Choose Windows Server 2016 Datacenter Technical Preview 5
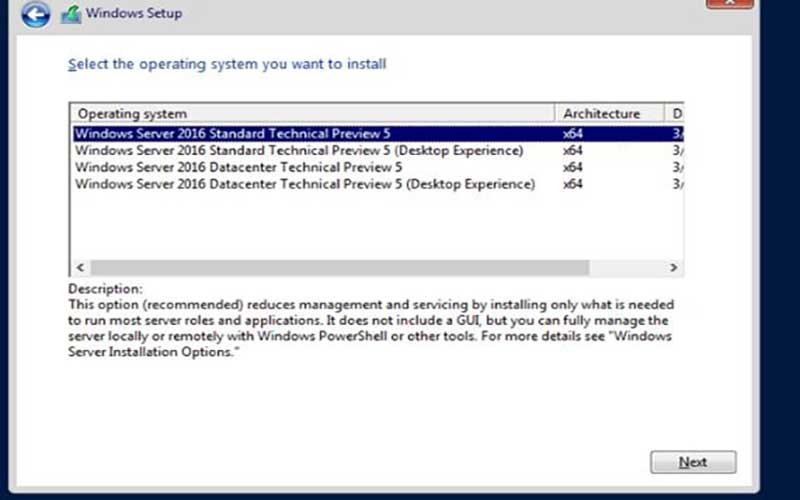This screenshot has height=500, width=800. [x=238, y=167]
